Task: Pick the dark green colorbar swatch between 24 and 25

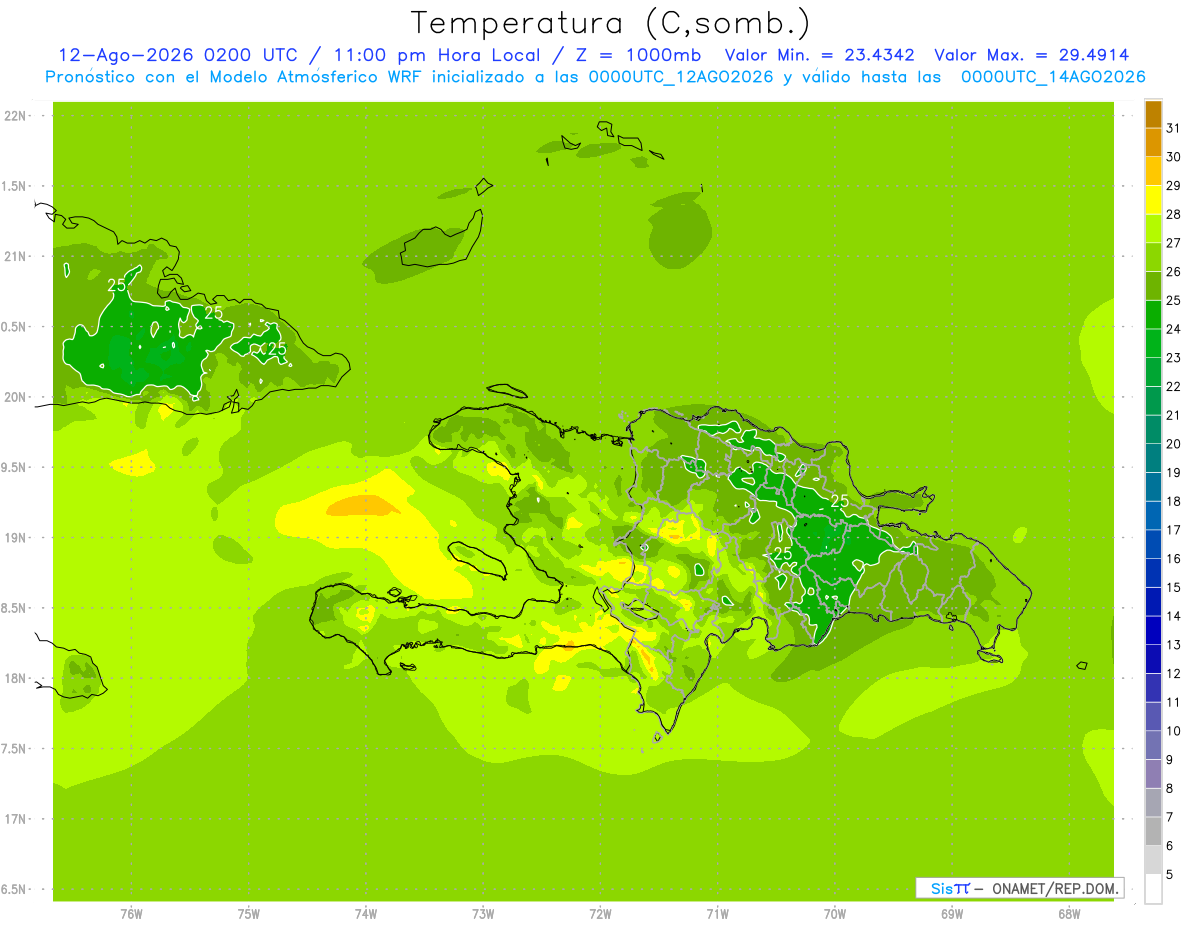Action: click(1153, 315)
